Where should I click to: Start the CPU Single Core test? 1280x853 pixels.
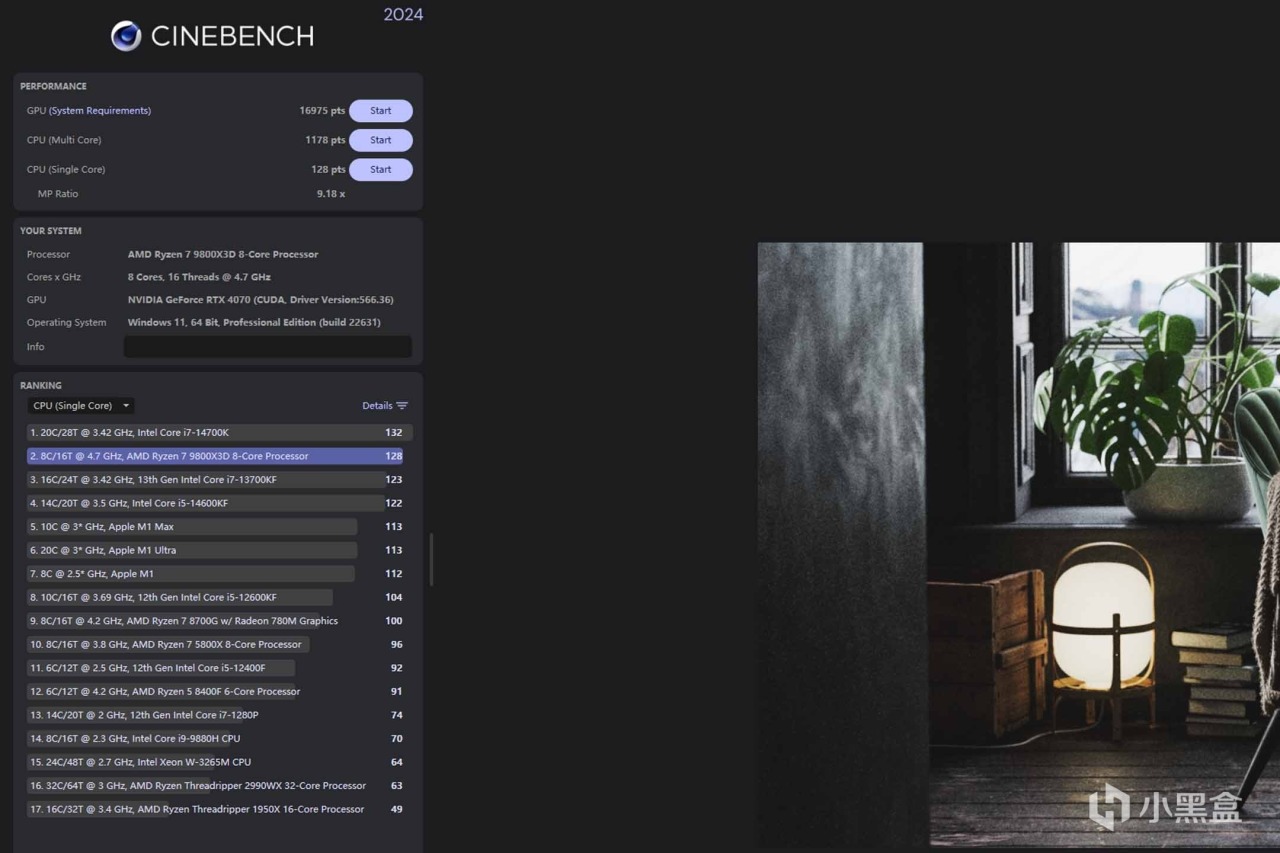[381, 169]
